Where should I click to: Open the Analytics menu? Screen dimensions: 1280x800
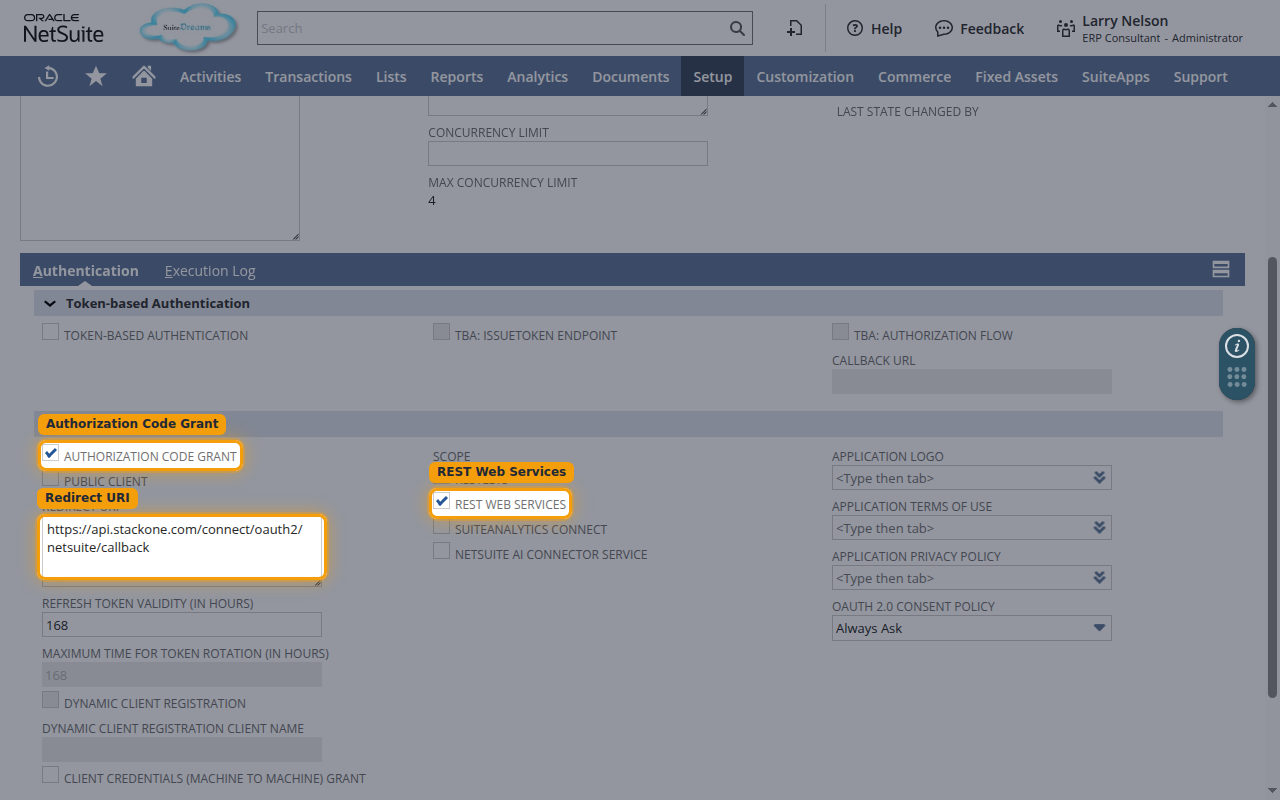pos(537,76)
